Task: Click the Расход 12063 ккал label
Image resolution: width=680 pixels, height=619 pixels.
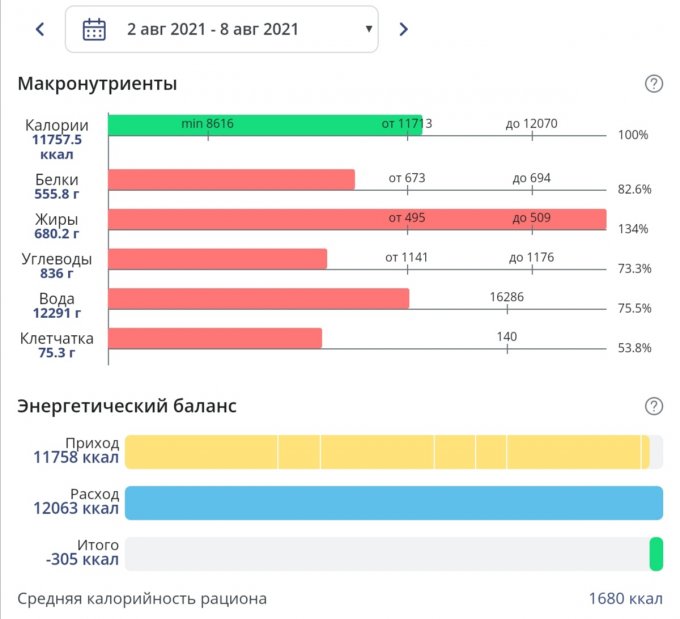Action: [77, 502]
